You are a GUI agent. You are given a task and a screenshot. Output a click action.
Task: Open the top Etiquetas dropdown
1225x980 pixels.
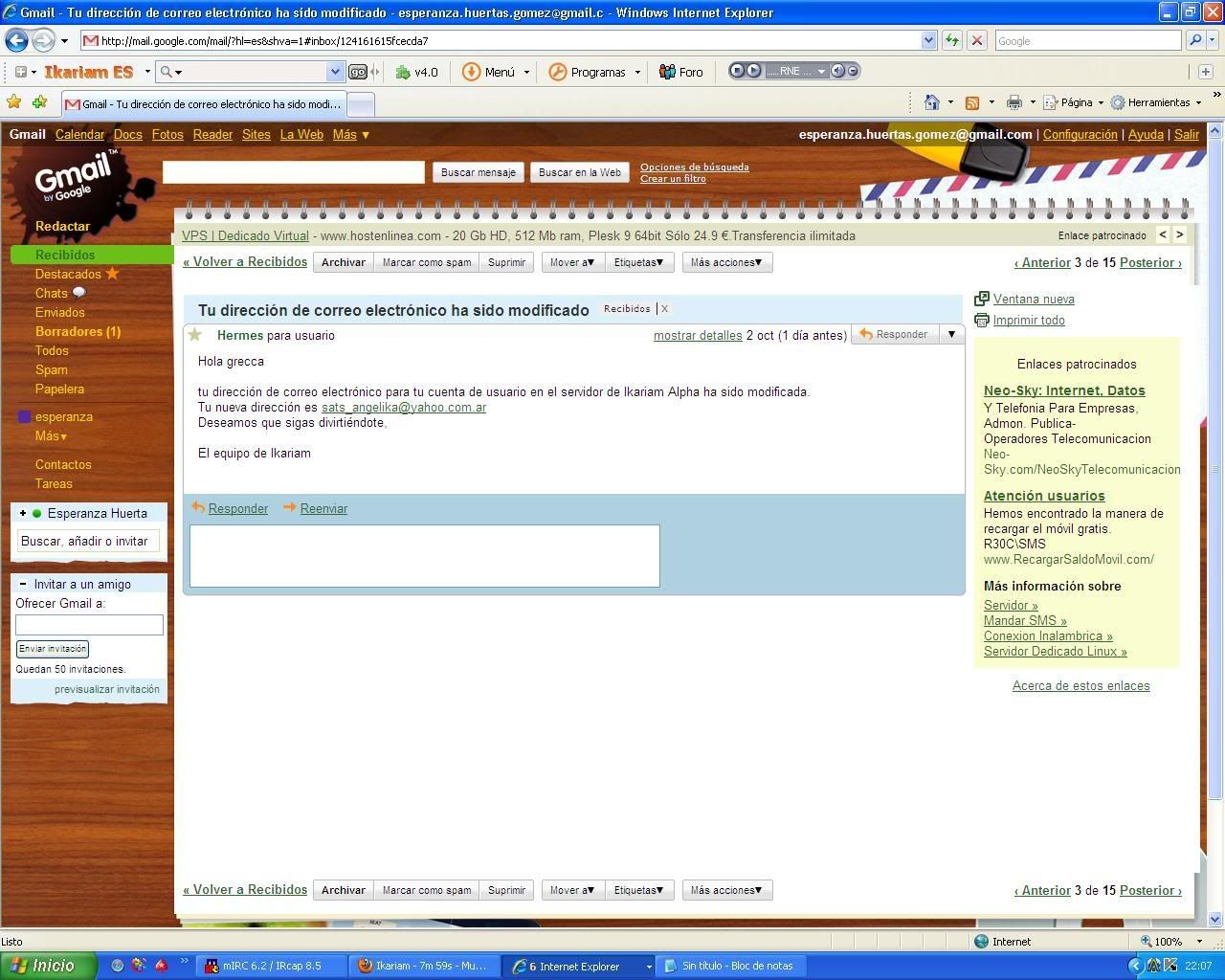(x=638, y=262)
